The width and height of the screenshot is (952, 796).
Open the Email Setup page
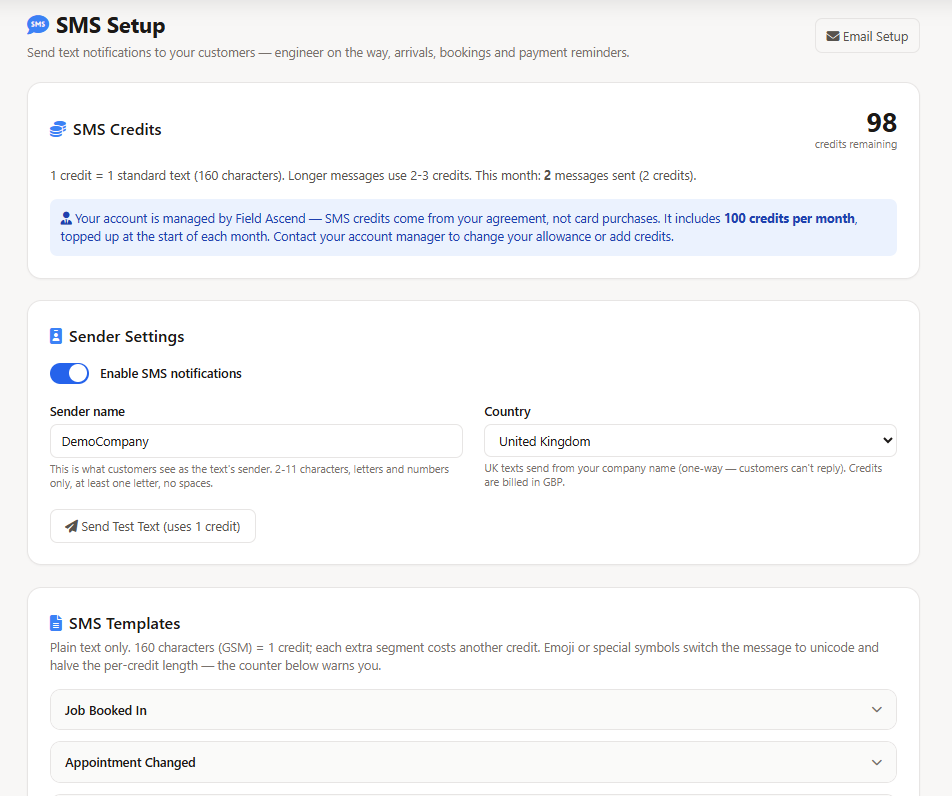click(867, 36)
